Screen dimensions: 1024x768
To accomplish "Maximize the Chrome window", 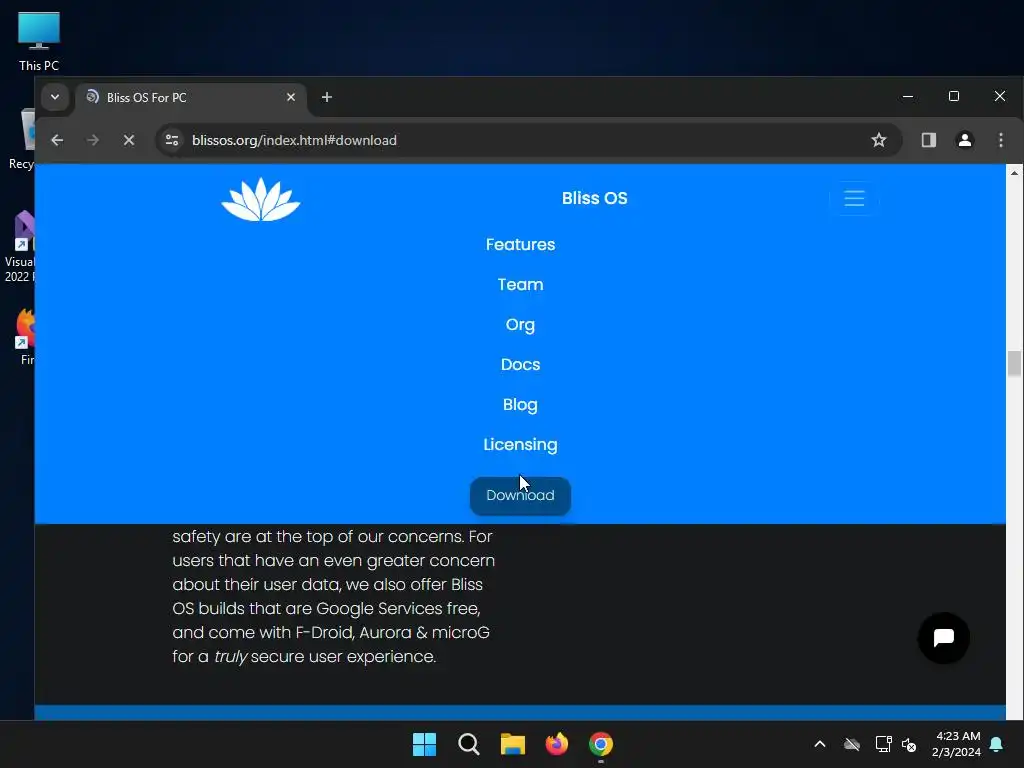I will coord(953,97).
